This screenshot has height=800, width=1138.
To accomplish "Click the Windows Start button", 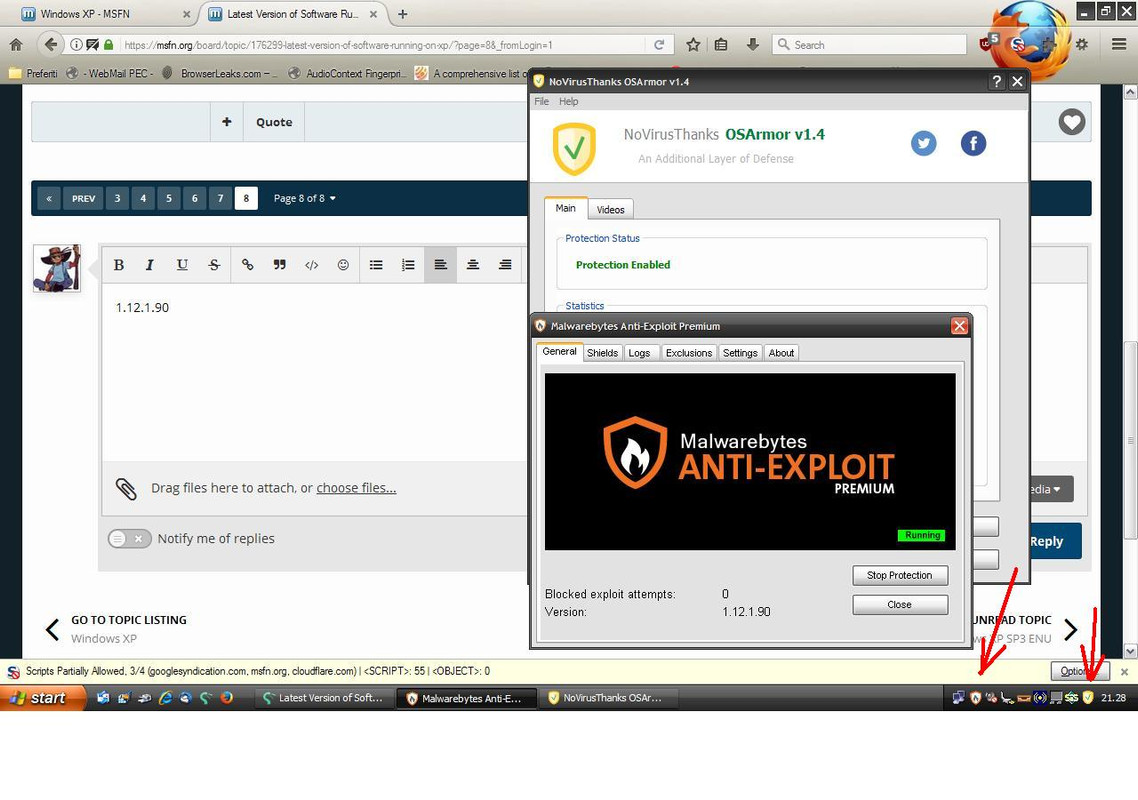I will (x=44, y=698).
